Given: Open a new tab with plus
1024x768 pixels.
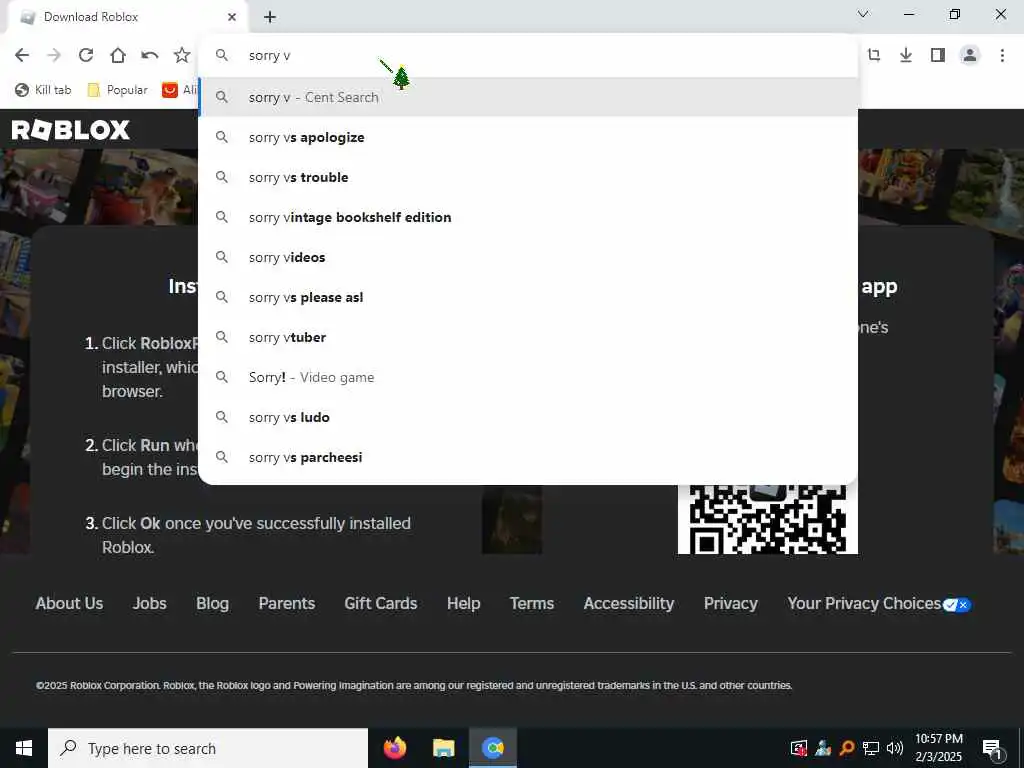Looking at the screenshot, I should 270,17.
